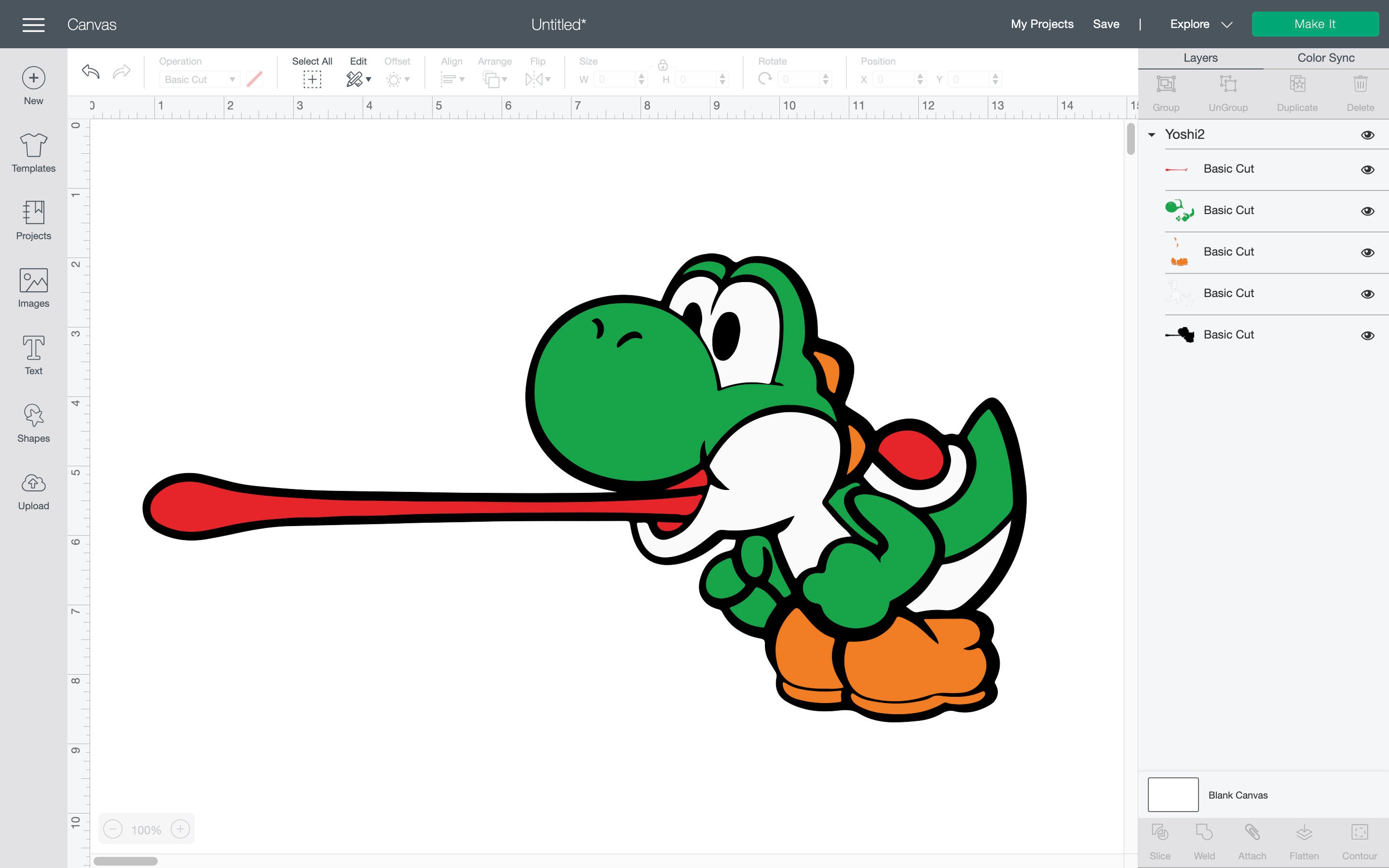Switch to the Layers tab
The width and height of the screenshot is (1389, 868).
1200,58
